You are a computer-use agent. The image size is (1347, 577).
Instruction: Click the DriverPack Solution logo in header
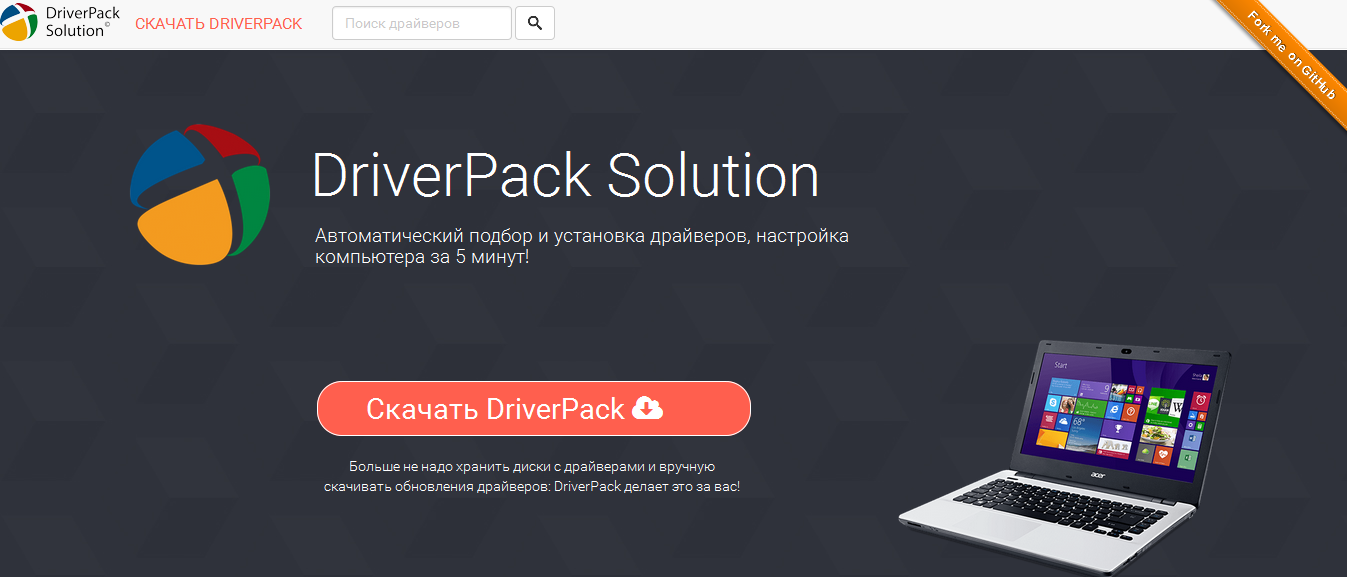coord(60,22)
